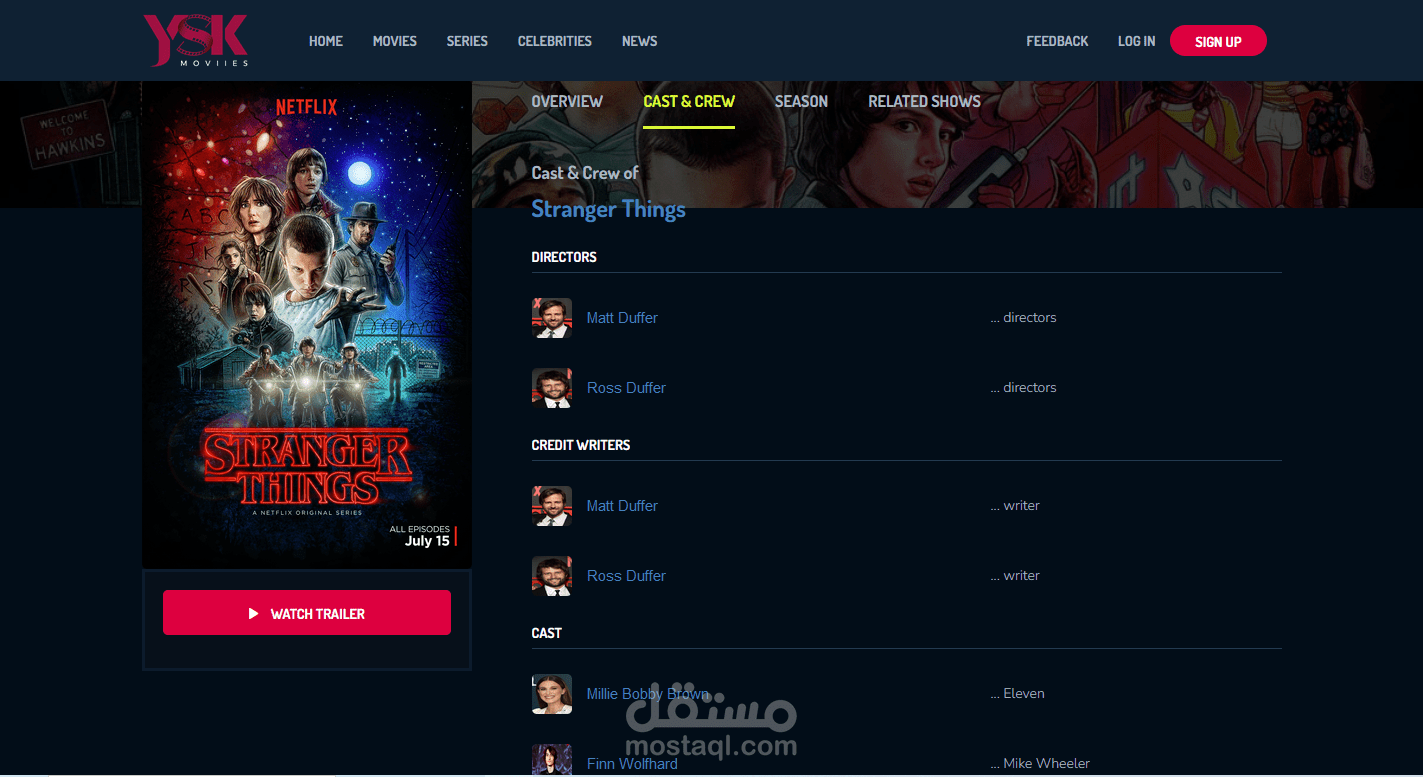Viewport: 1423px width, 777px height.
Task: Open Matt Duffer link under Credit Writers
Action: pos(622,506)
